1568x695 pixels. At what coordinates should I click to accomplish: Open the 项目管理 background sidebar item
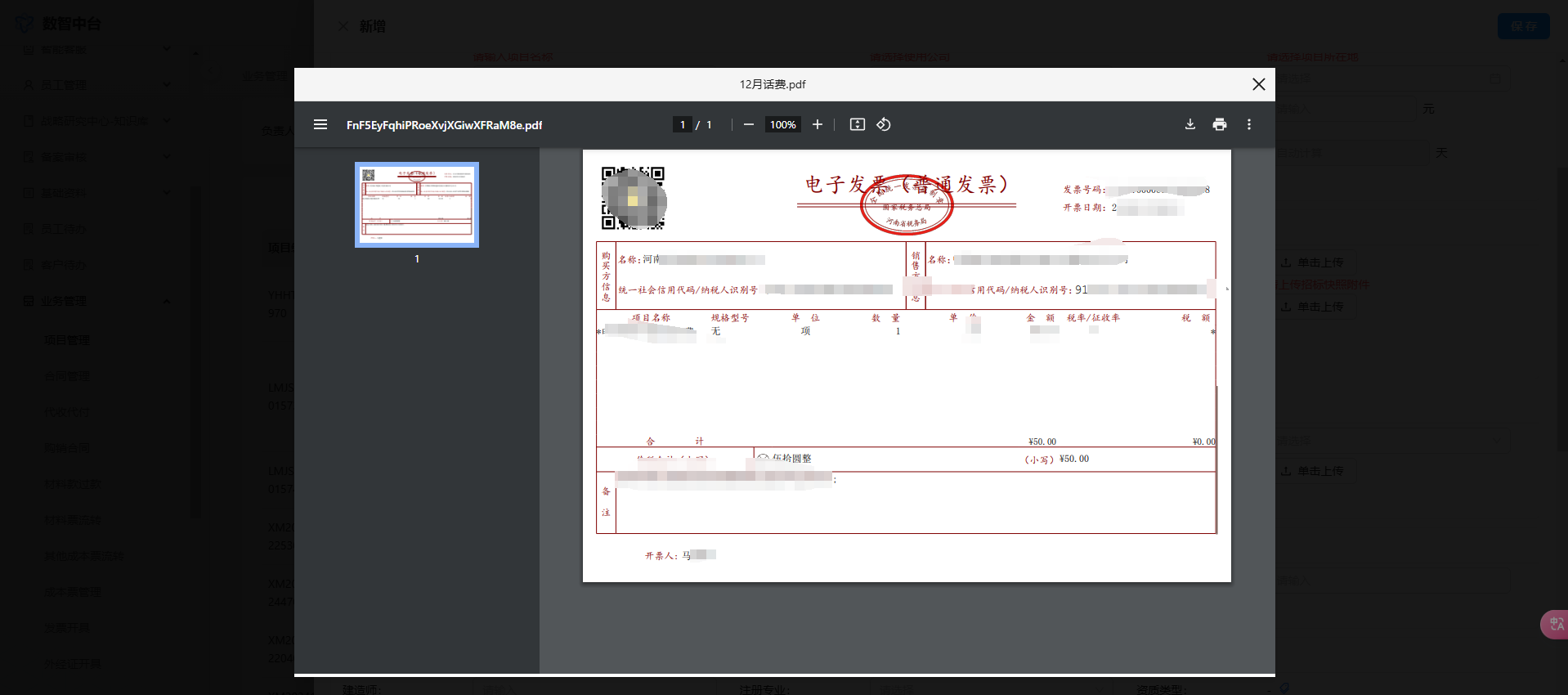67,340
